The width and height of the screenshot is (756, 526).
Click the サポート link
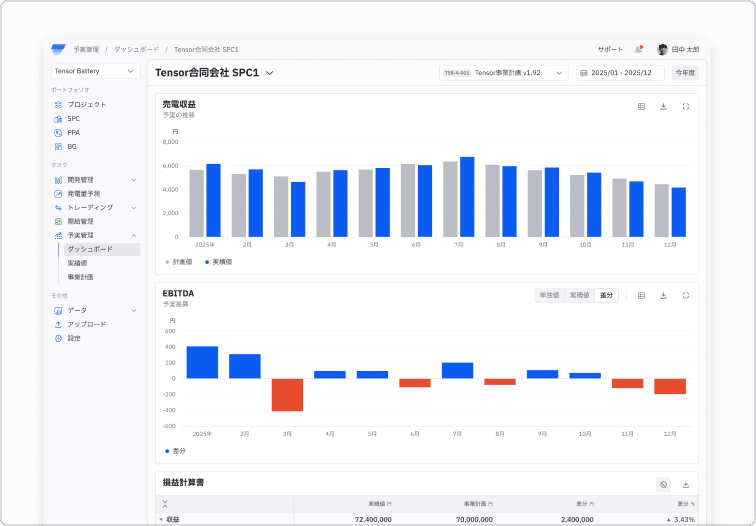(x=610, y=49)
